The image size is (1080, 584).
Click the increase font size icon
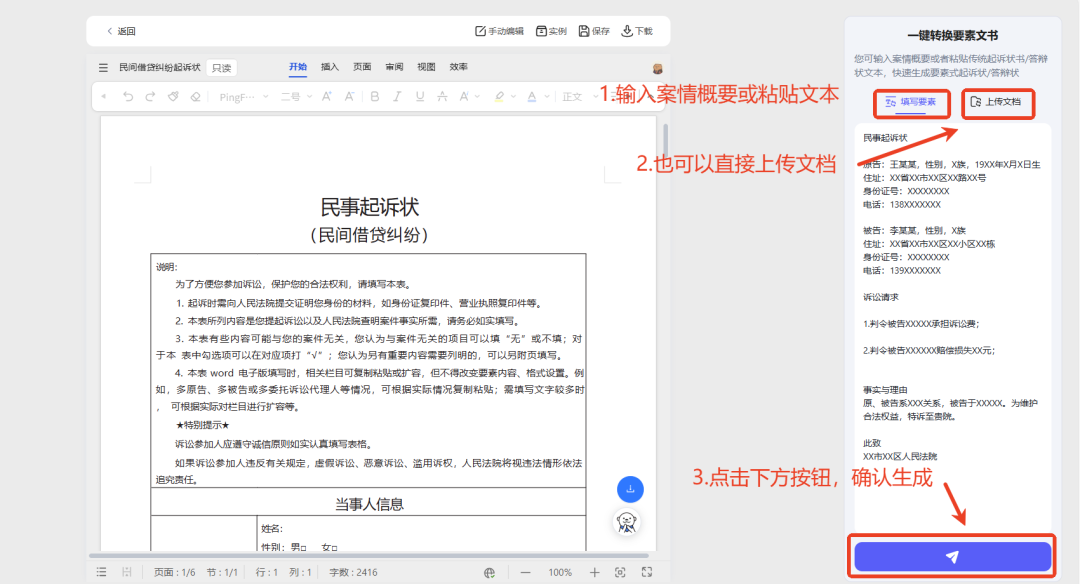coord(326,97)
